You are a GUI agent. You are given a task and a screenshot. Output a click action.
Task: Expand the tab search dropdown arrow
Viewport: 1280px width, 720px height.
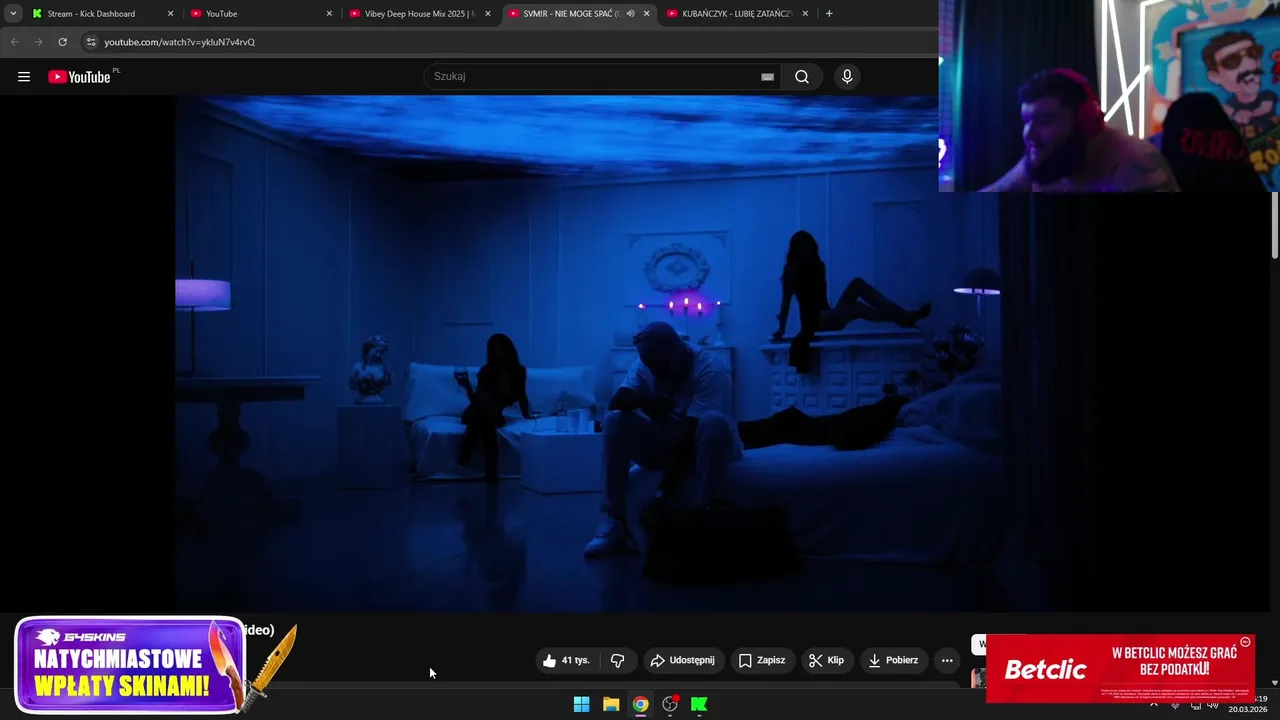coord(13,14)
